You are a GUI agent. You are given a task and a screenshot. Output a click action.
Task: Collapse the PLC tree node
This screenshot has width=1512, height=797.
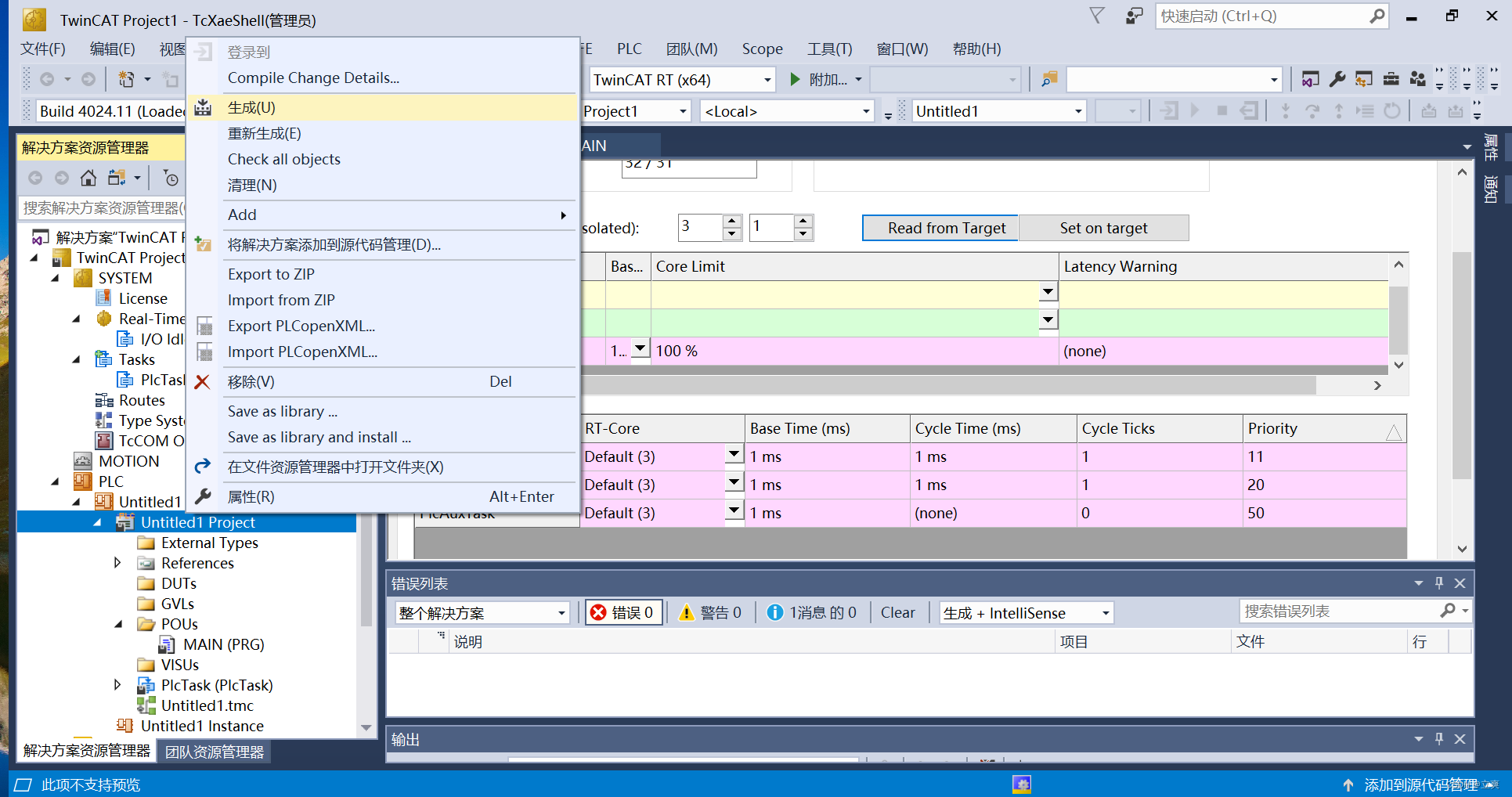click(55, 481)
